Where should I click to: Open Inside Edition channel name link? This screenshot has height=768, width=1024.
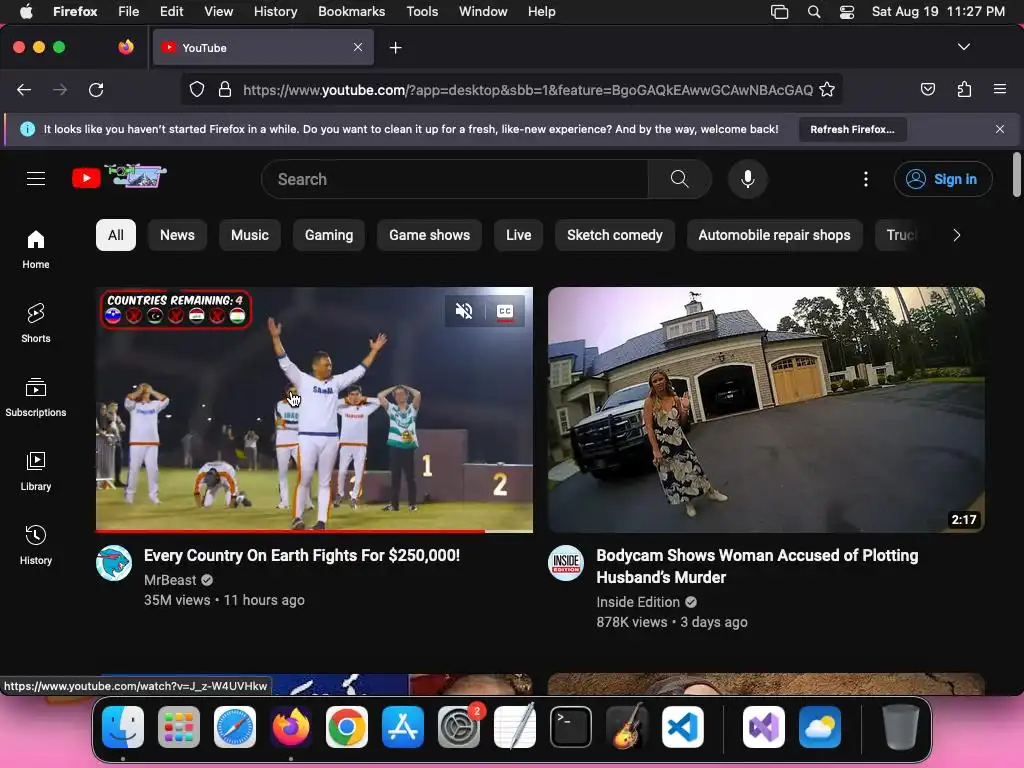pos(637,602)
